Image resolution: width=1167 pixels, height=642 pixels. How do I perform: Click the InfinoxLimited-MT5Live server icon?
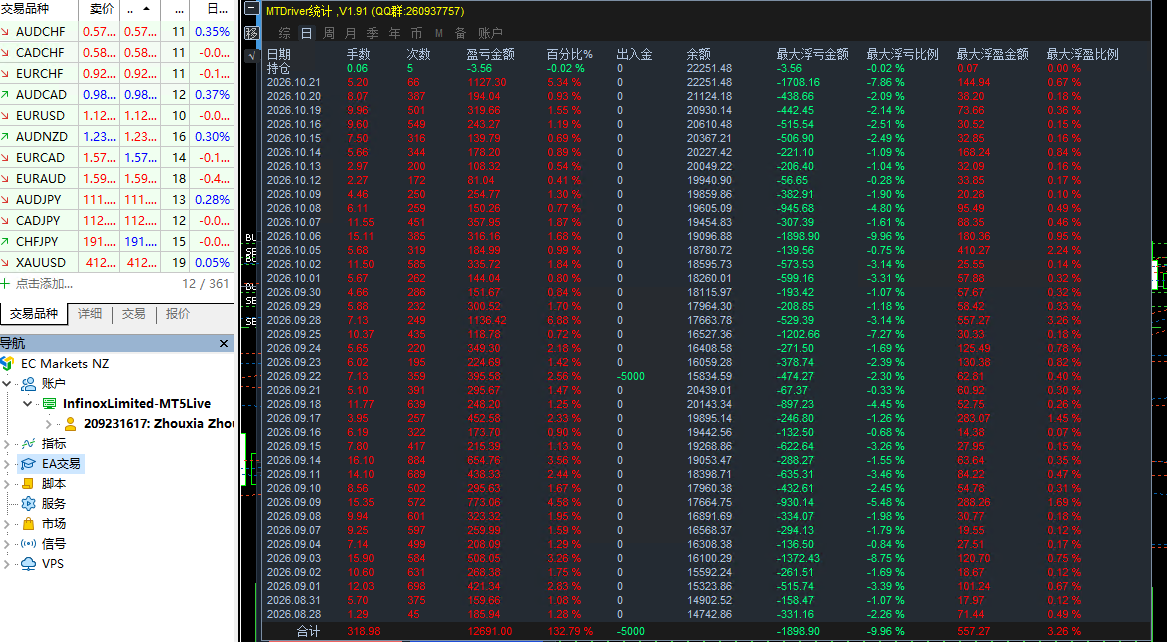(49, 404)
